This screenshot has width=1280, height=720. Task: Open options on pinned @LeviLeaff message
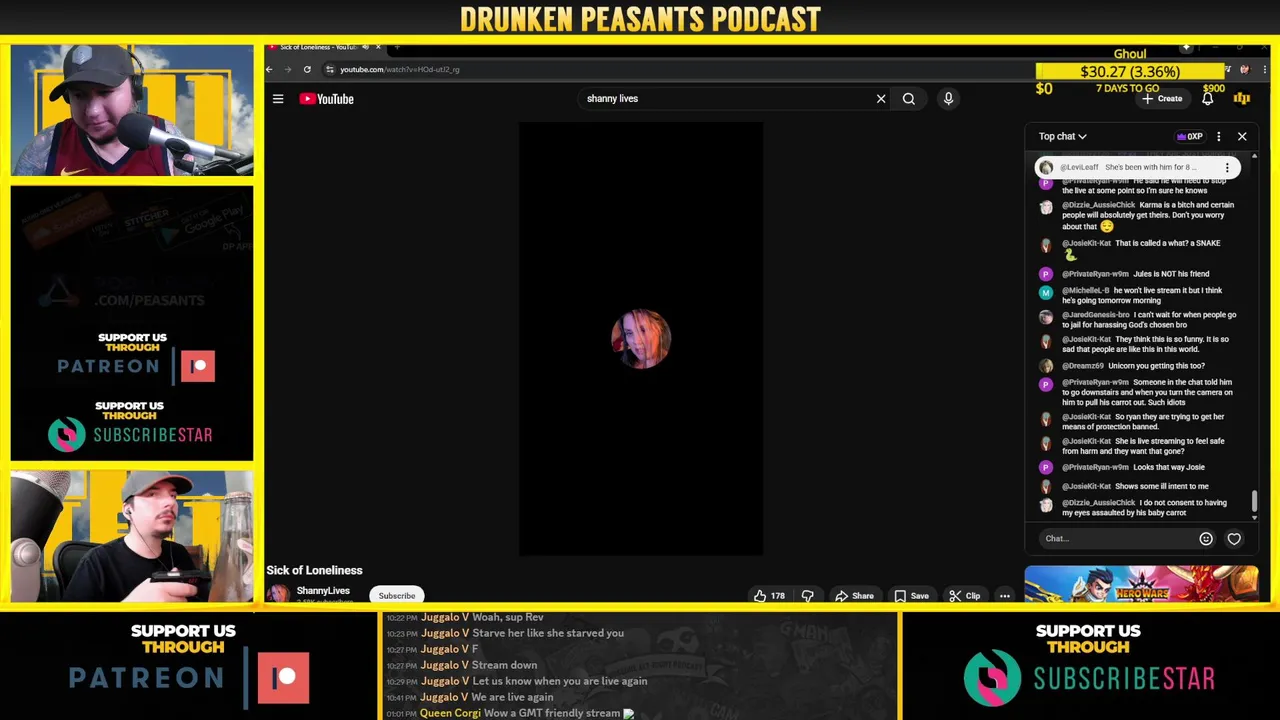1227,168
